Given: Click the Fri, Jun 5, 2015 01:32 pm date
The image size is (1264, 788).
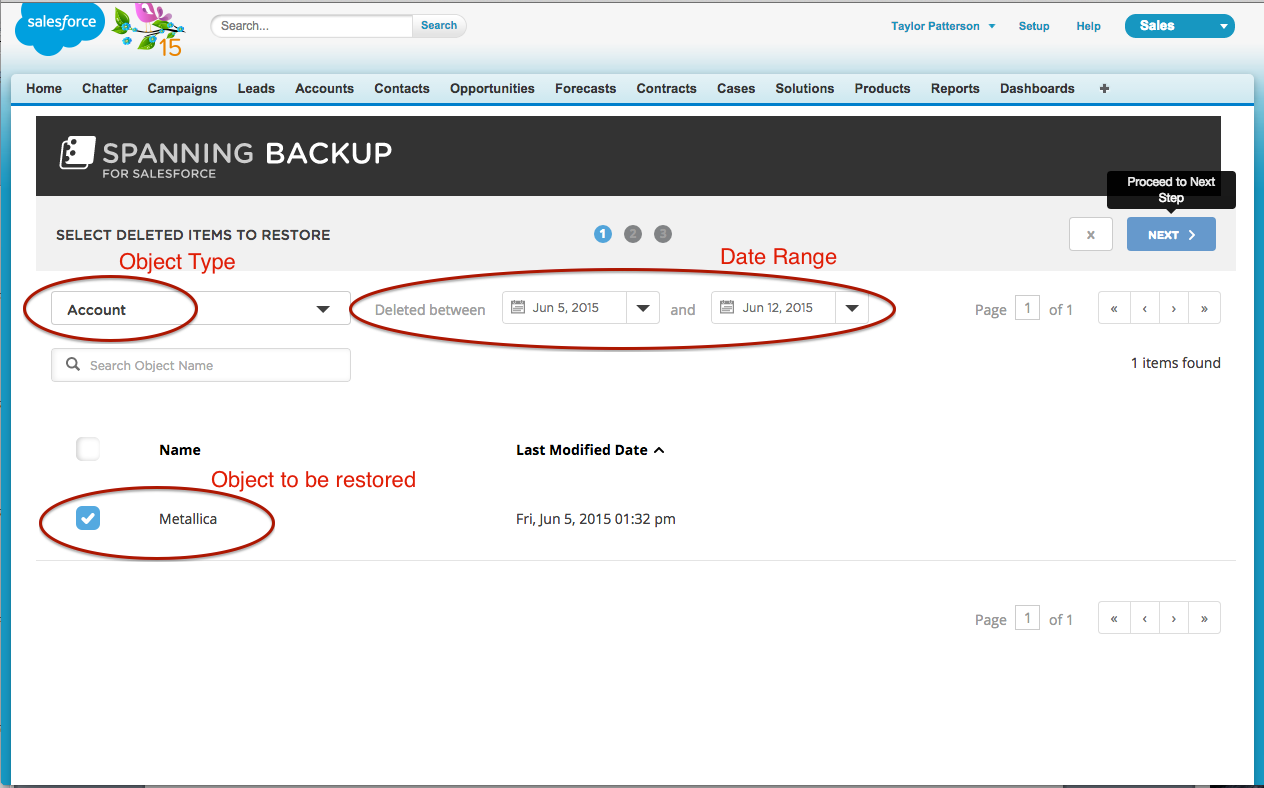Looking at the screenshot, I should [x=596, y=519].
